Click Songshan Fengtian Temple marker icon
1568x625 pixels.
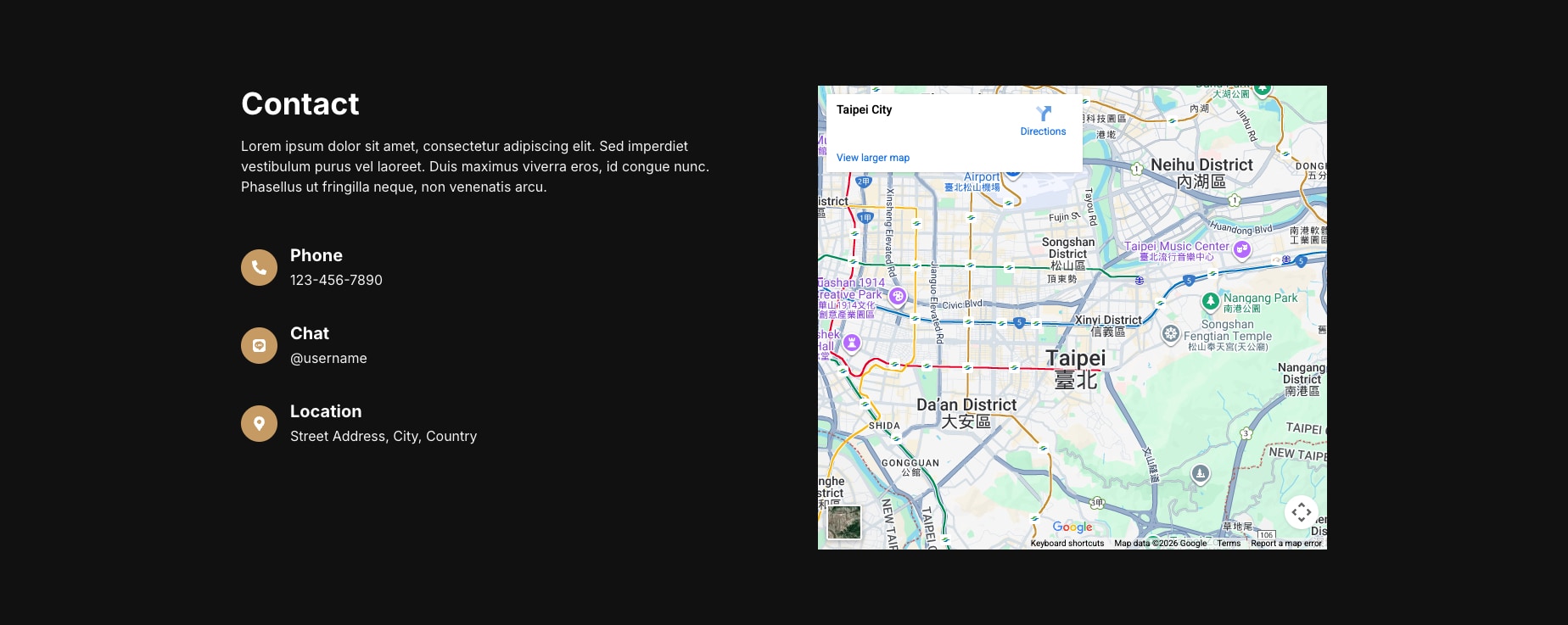(1171, 334)
